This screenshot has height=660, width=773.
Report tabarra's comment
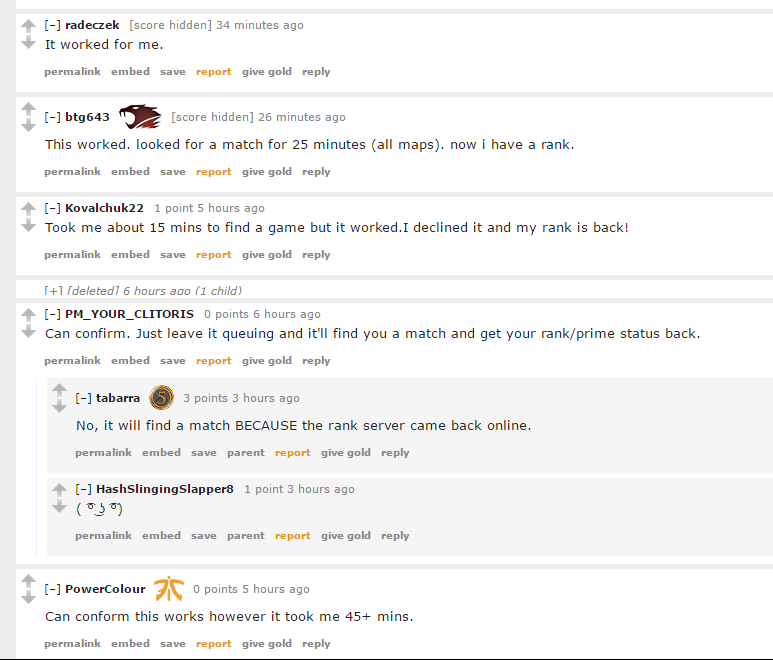292,452
